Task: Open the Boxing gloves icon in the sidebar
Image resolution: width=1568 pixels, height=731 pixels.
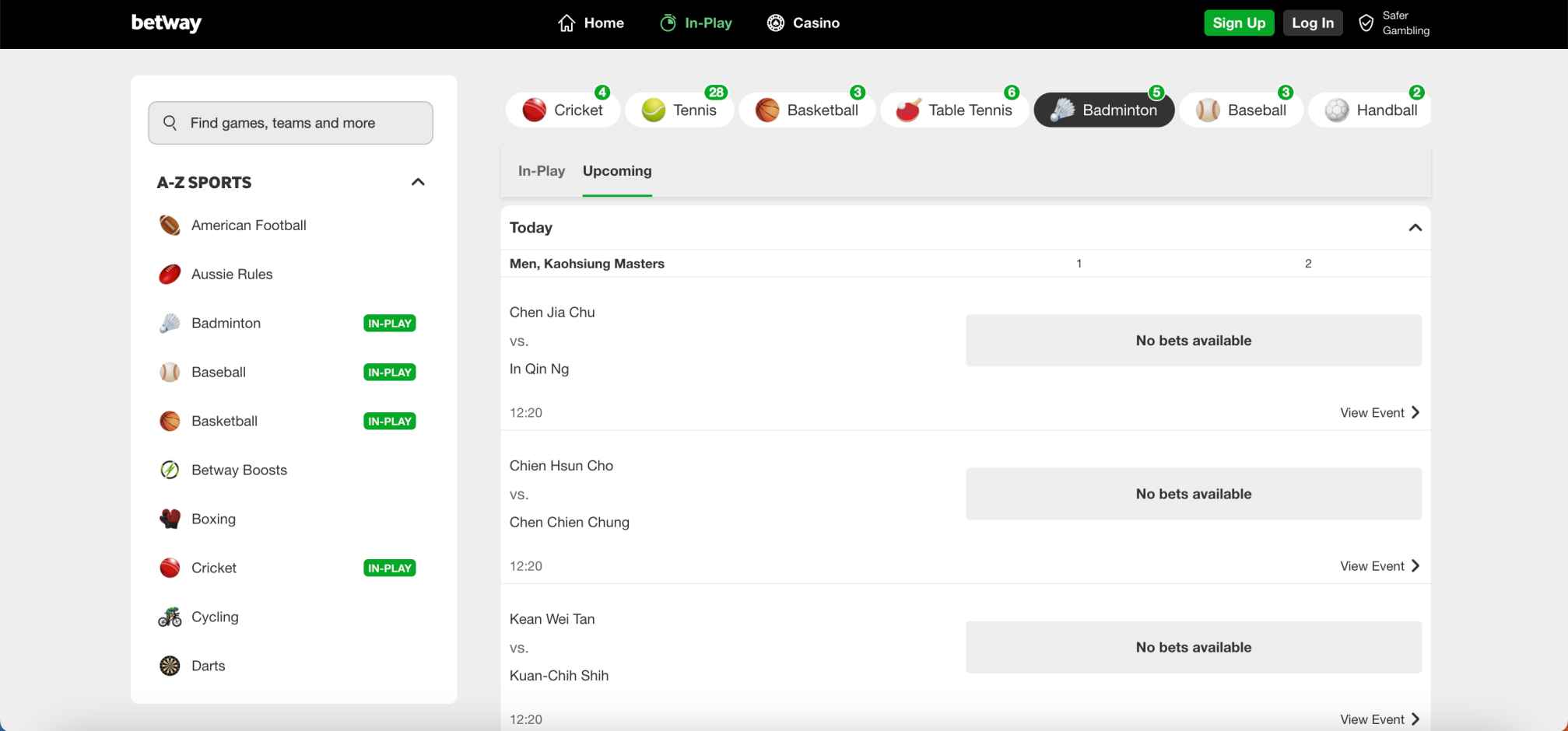Action: (170, 519)
